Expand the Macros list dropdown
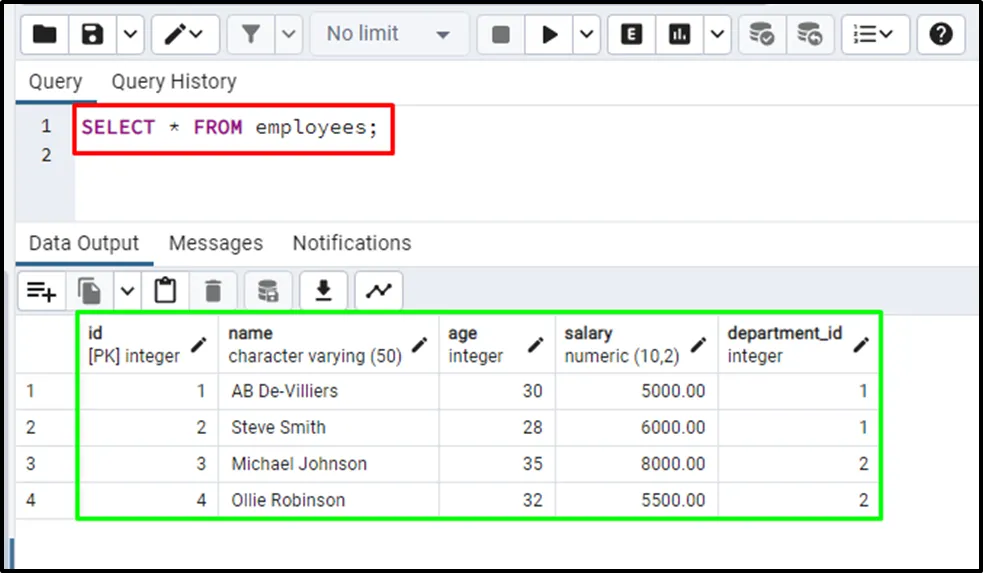This screenshot has width=983, height=573. click(x=875, y=35)
